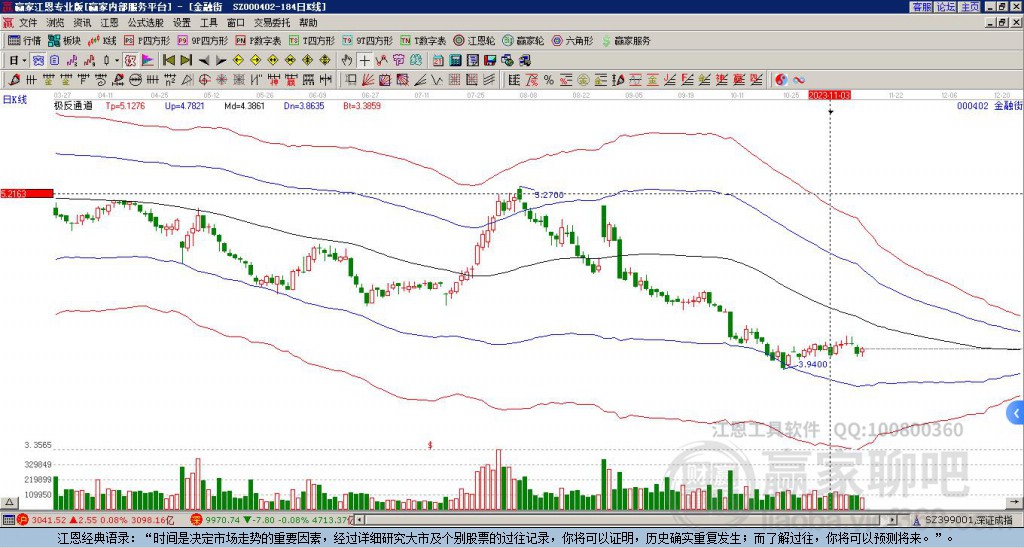
Task: Click the 主页 homepage link
Action: tap(969, 7)
